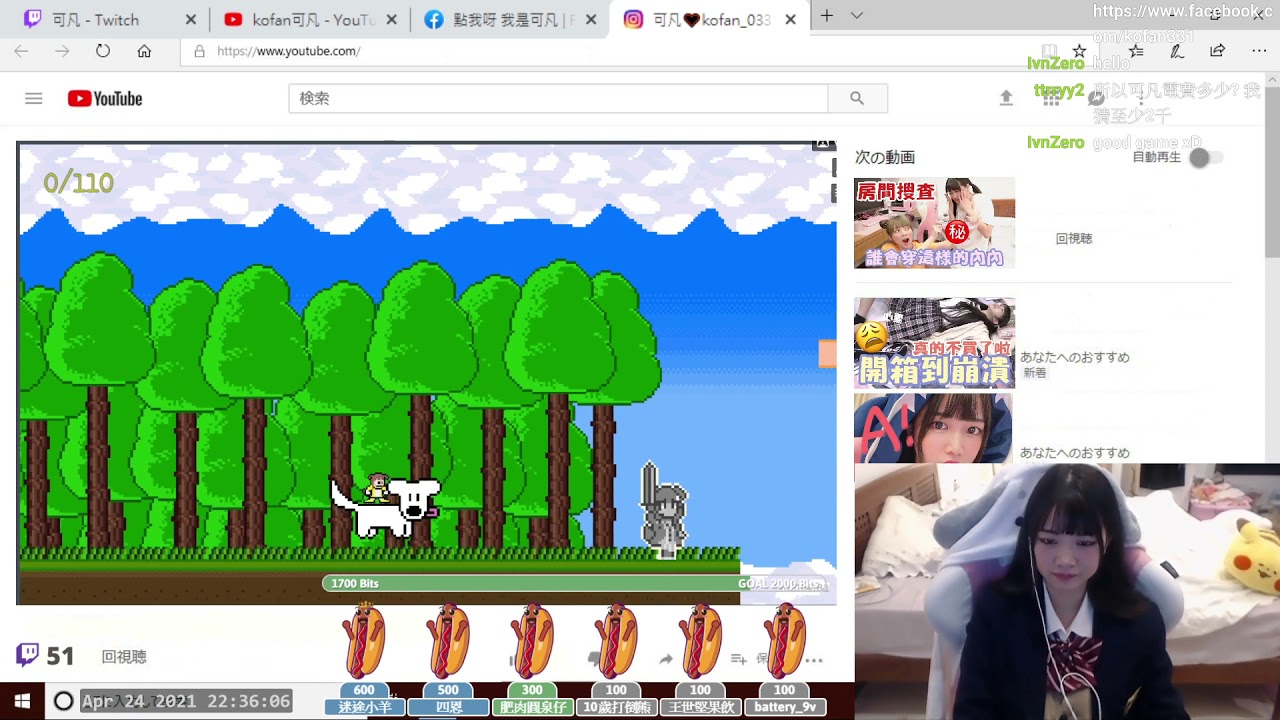Open the video more actions ellipsis
Viewport: 1280px width, 720px height.
click(814, 660)
